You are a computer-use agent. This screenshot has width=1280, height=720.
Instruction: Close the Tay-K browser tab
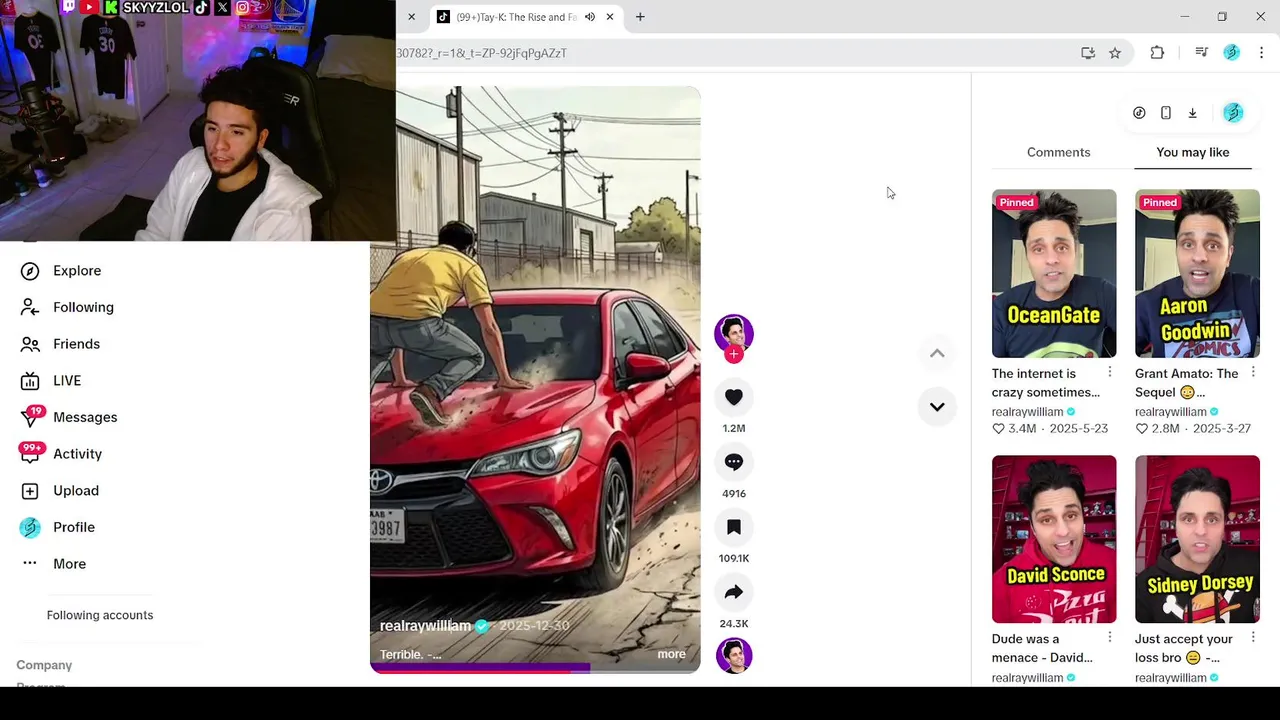610,17
